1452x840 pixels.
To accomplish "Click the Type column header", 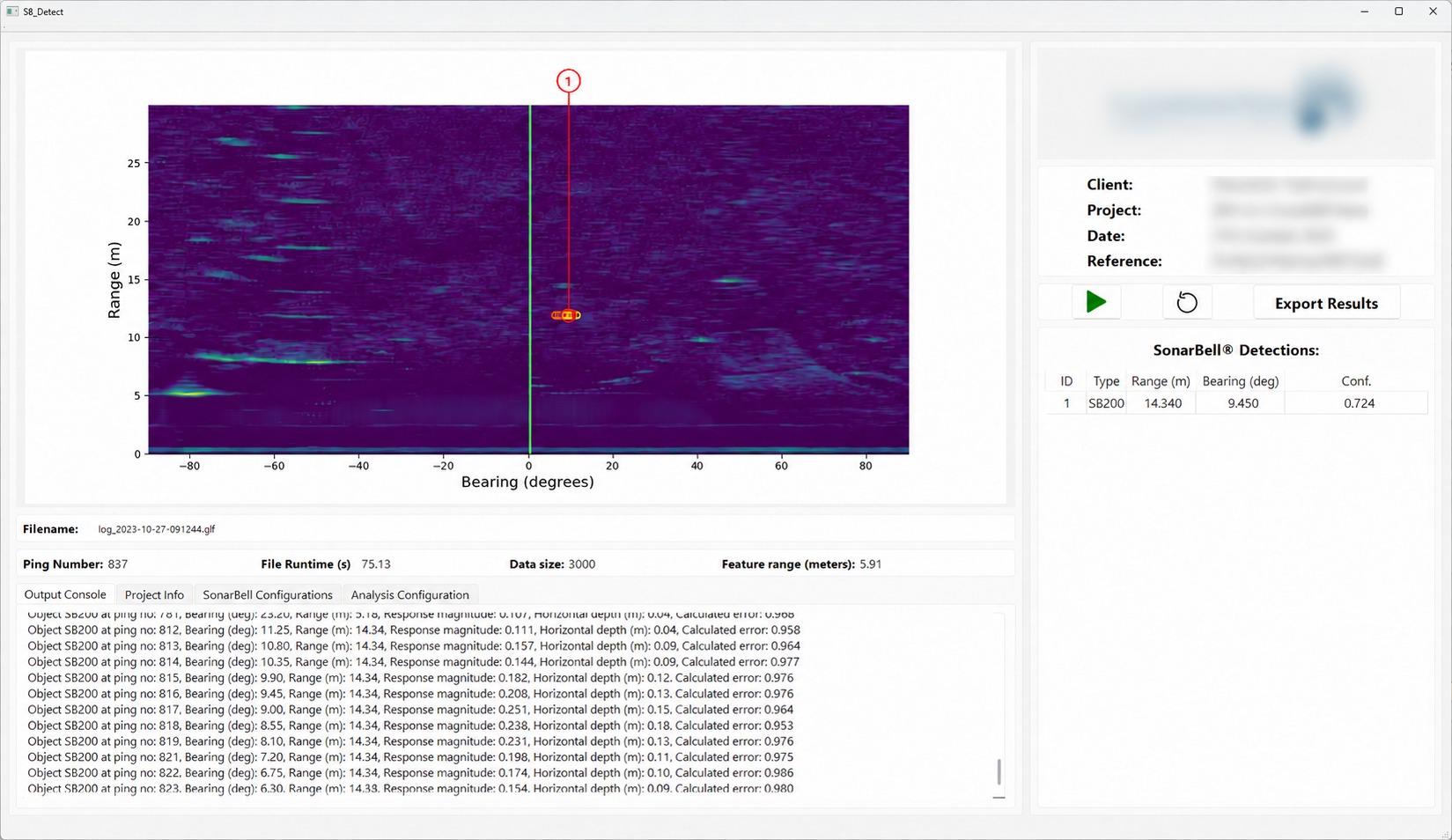I will (1106, 381).
